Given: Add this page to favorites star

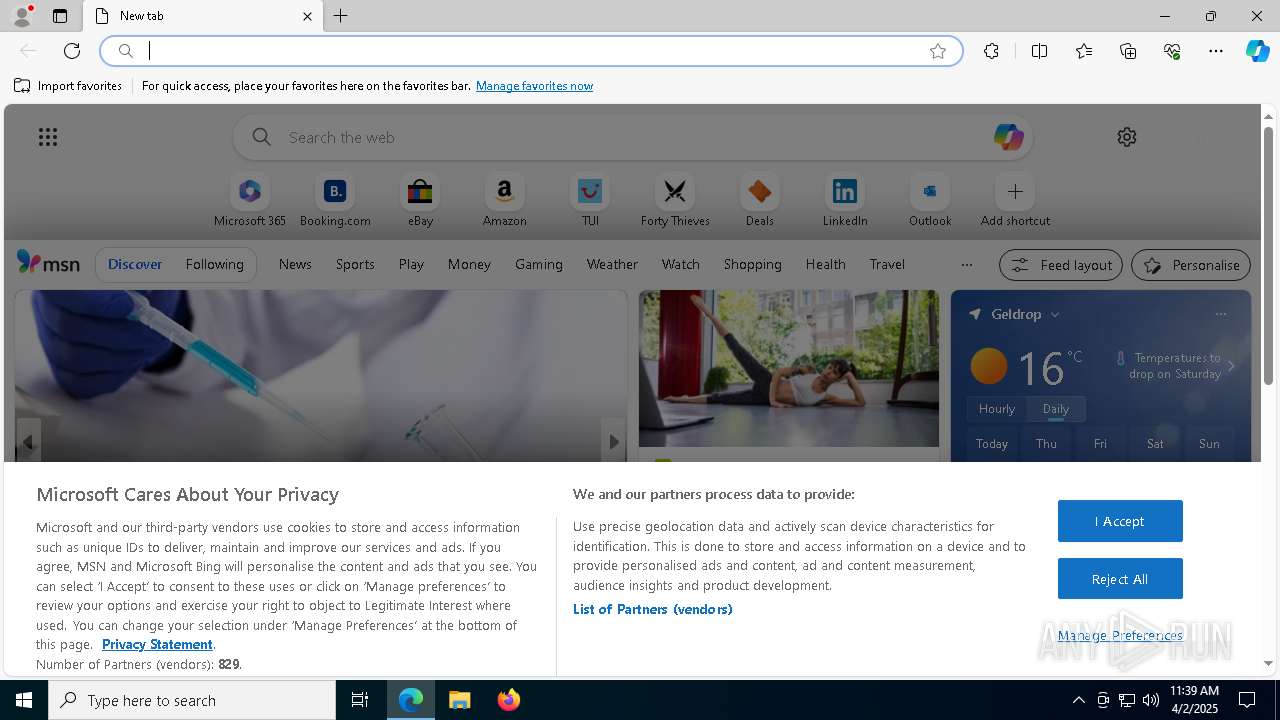Looking at the screenshot, I should pyautogui.click(x=938, y=51).
